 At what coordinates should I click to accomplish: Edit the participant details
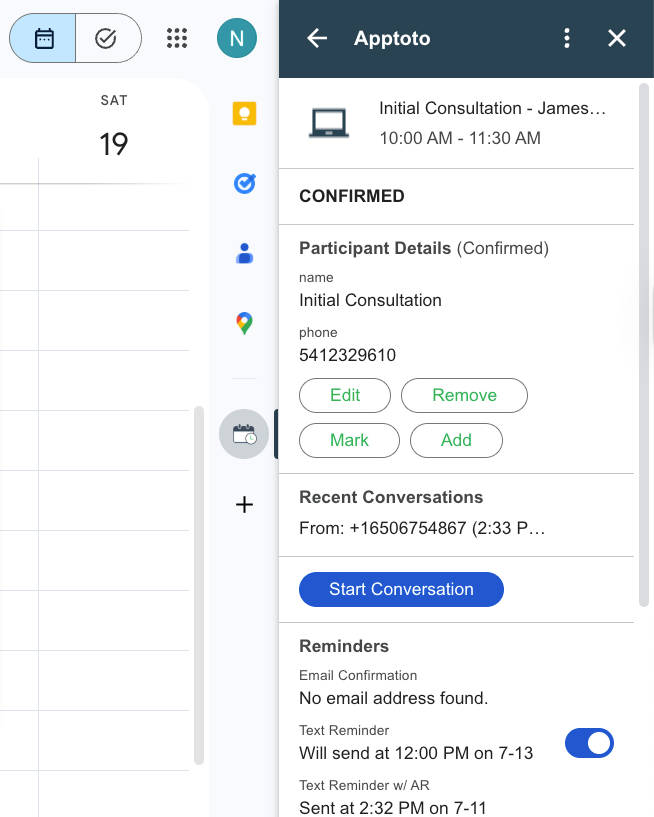[344, 395]
